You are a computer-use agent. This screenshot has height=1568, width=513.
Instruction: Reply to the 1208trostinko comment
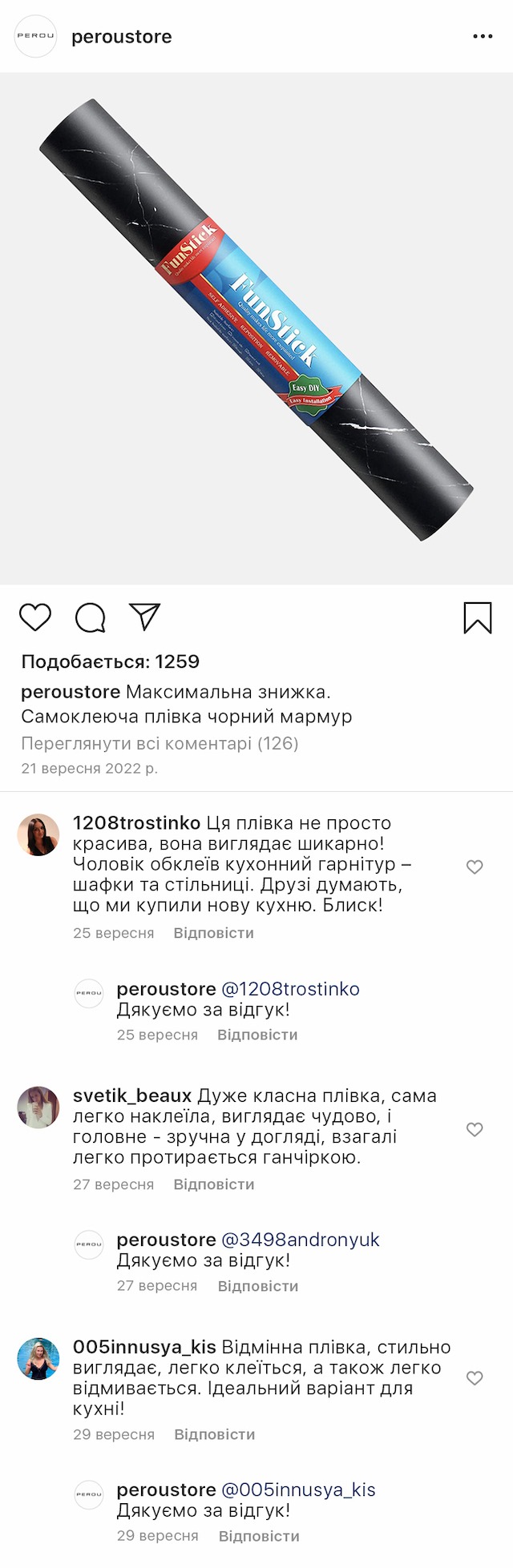click(x=213, y=933)
